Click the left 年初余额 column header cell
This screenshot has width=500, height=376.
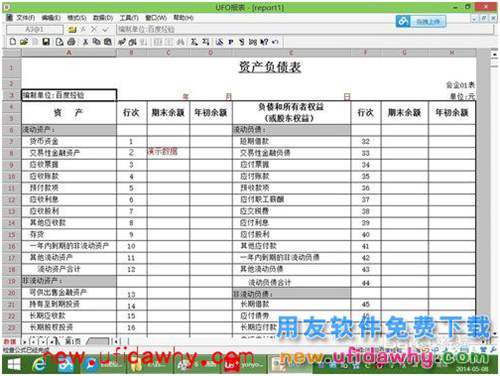[211, 113]
